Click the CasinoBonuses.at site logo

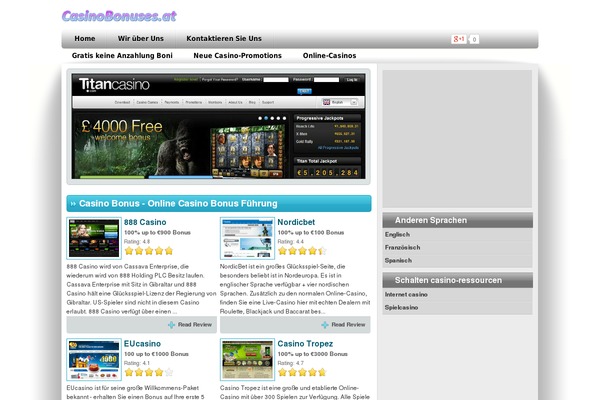pos(119,16)
